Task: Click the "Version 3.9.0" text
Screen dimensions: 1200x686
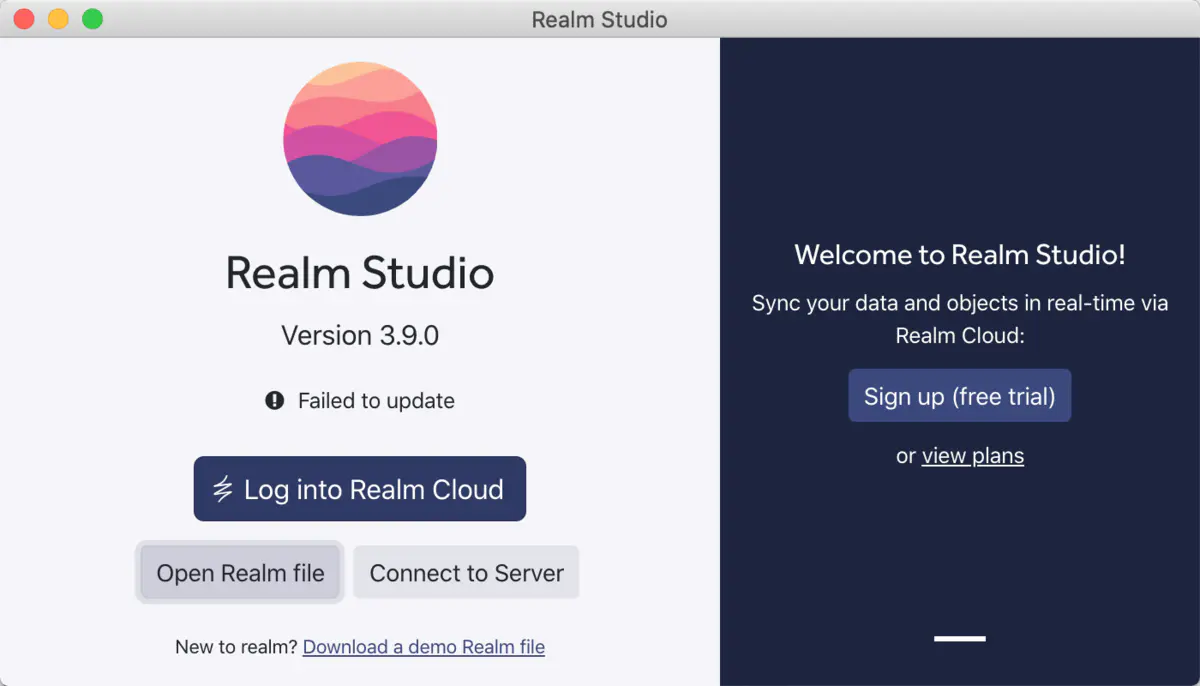Action: tap(360, 335)
